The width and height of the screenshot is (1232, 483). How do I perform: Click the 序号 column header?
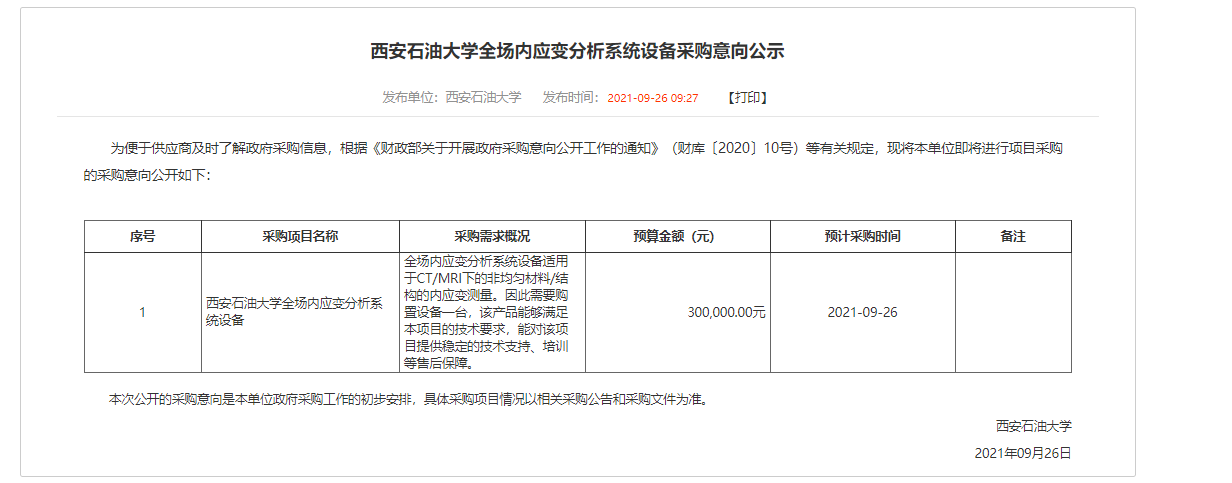coord(142,236)
